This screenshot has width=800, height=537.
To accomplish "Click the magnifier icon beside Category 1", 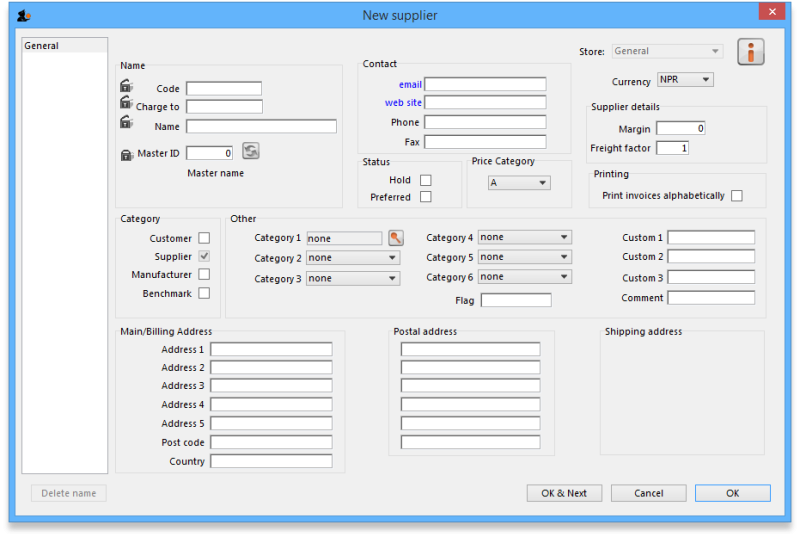I will tap(396, 238).
